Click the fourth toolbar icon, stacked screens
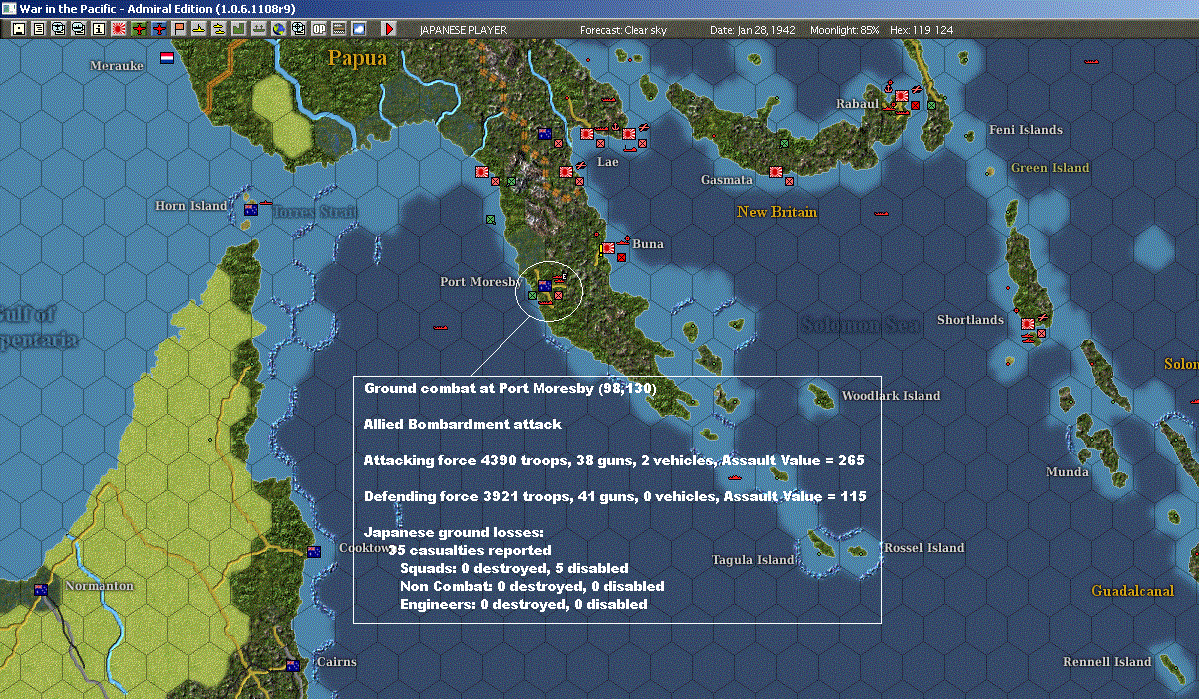 pos(78,29)
